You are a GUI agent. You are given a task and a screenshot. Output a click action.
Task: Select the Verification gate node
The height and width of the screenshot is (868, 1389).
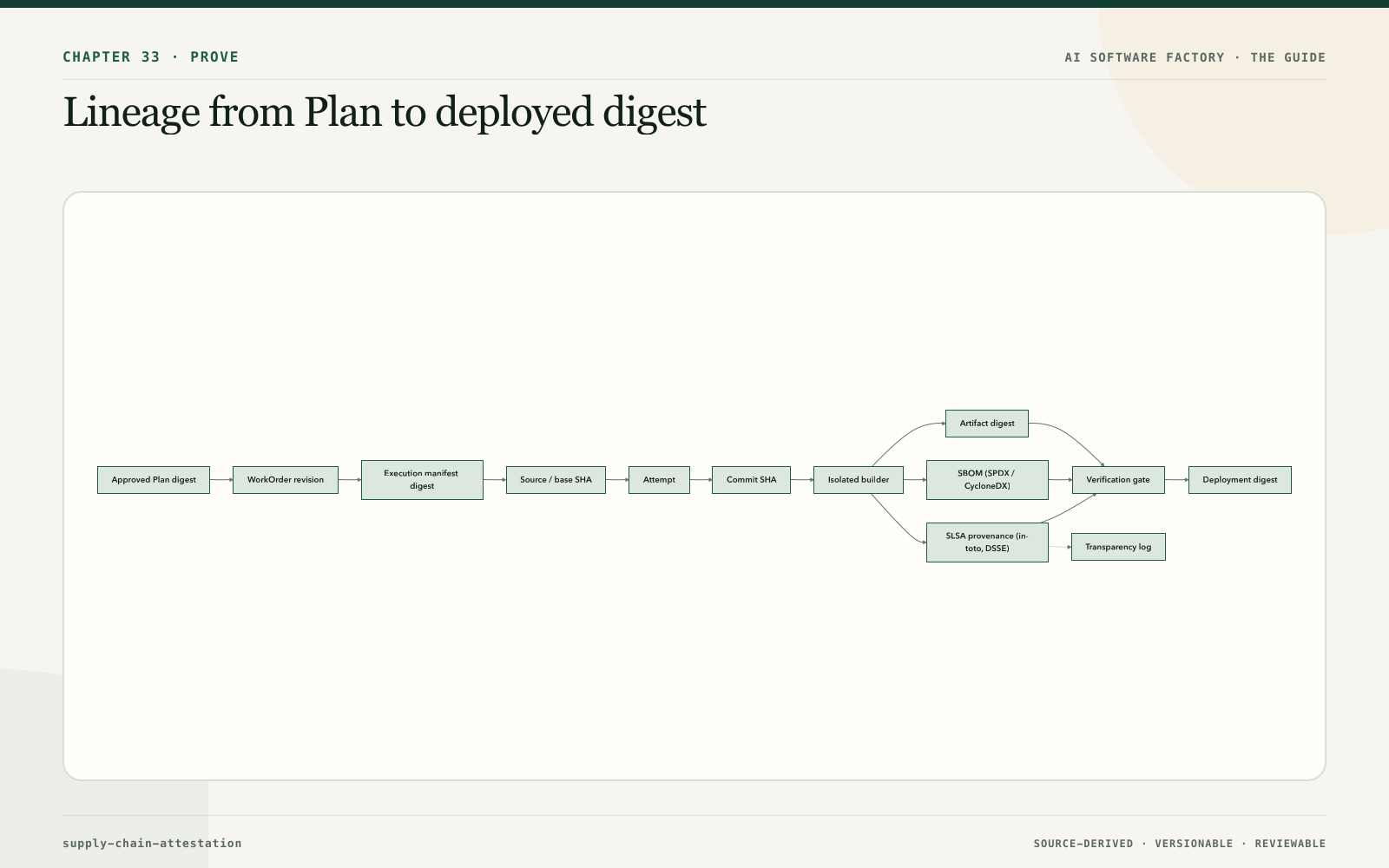pos(1118,480)
